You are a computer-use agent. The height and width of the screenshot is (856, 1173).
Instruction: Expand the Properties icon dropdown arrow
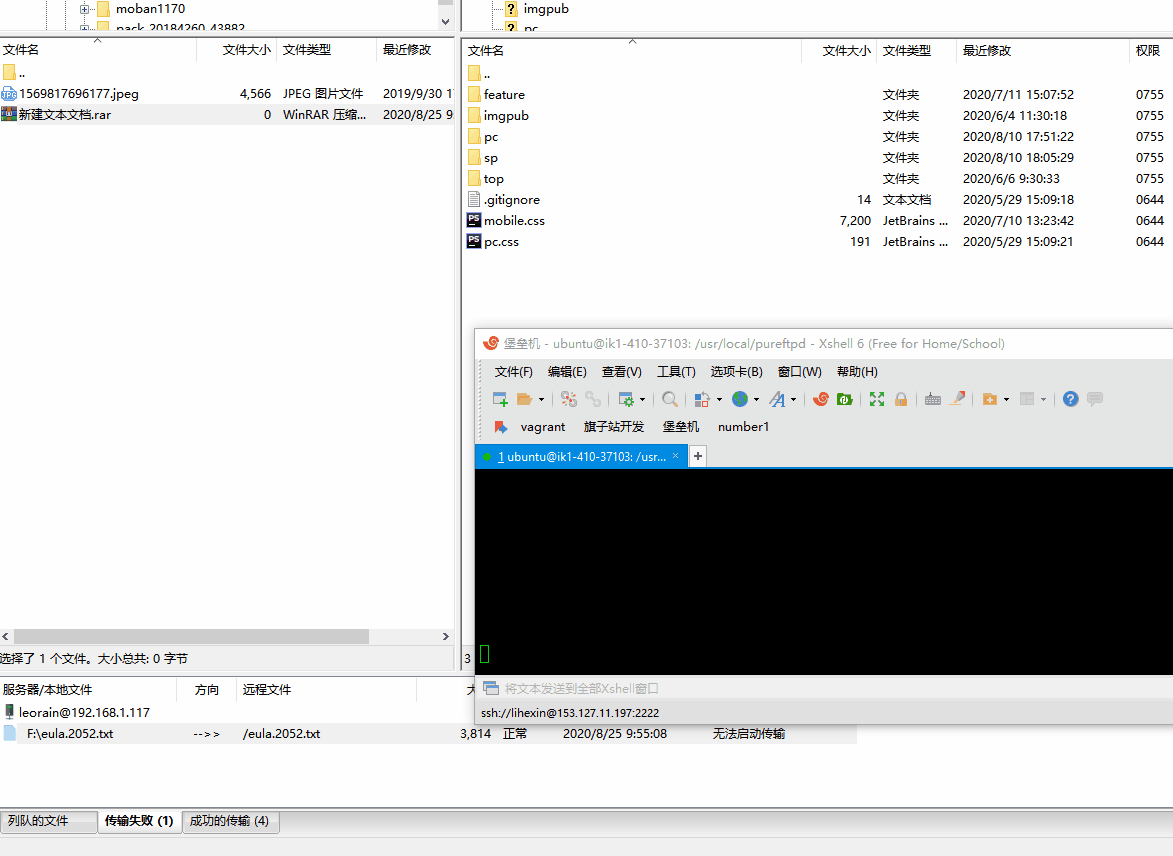tap(643, 400)
